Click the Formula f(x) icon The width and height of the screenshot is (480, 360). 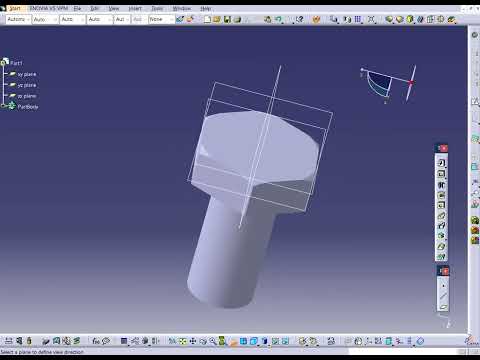coord(96,341)
